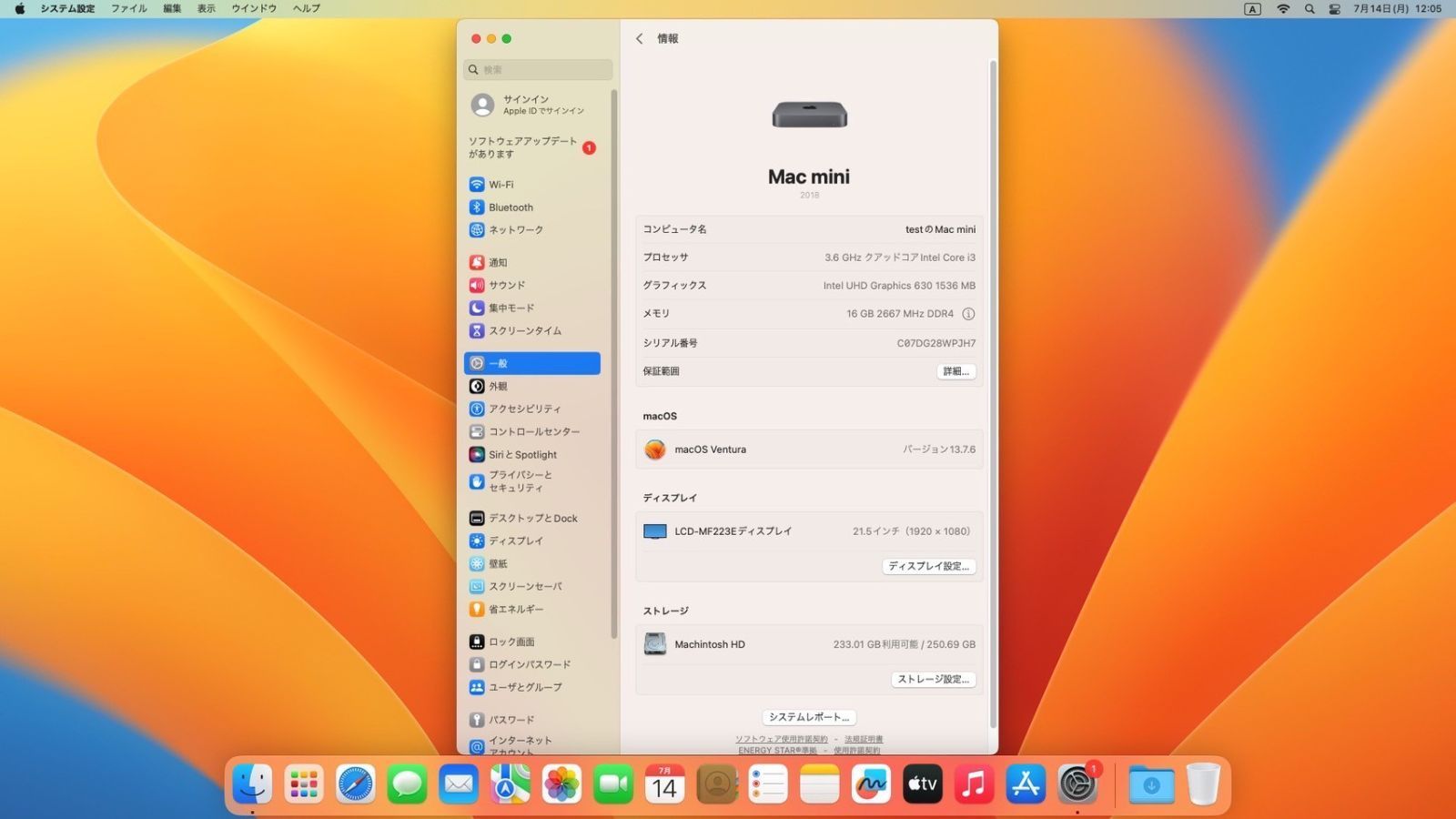Open 法規証明書 link
Image resolution: width=1456 pixels, height=819 pixels.
coord(864,739)
